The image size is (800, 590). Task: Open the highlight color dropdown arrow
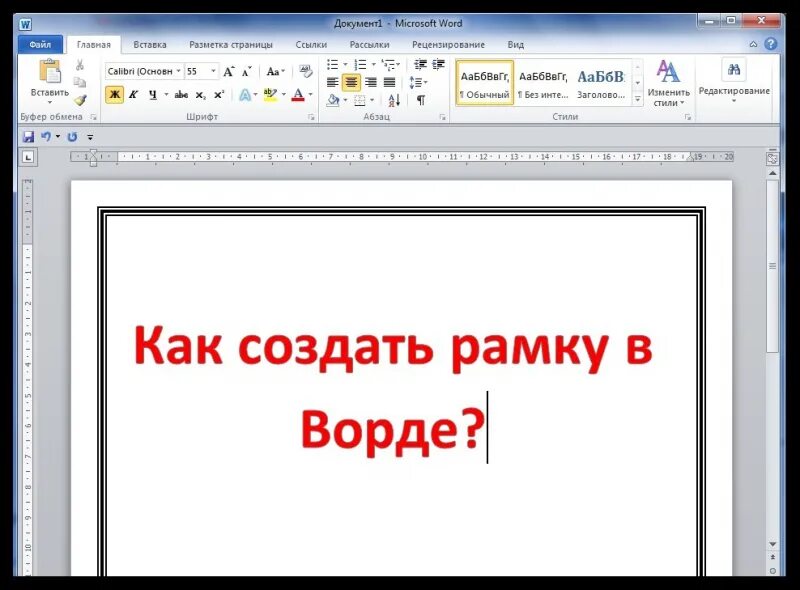coord(283,94)
